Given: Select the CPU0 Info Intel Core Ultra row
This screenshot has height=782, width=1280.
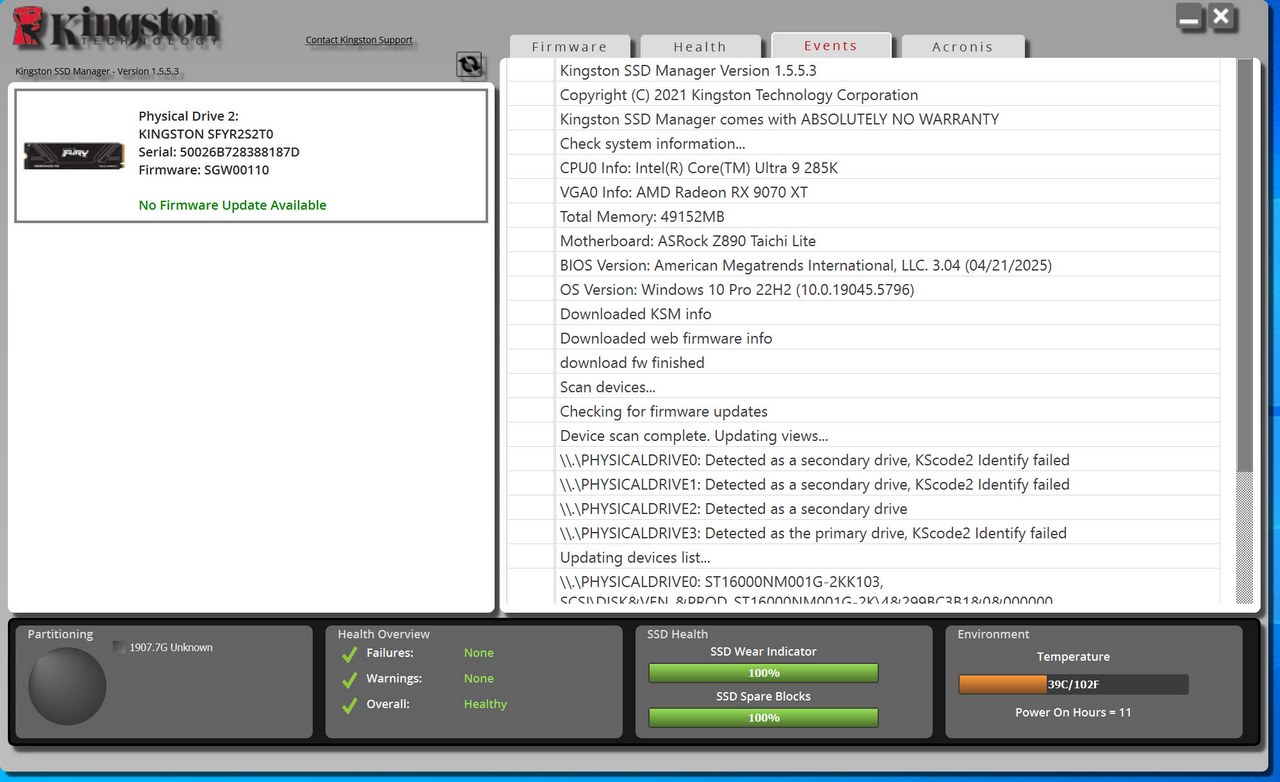Looking at the screenshot, I should click(863, 168).
